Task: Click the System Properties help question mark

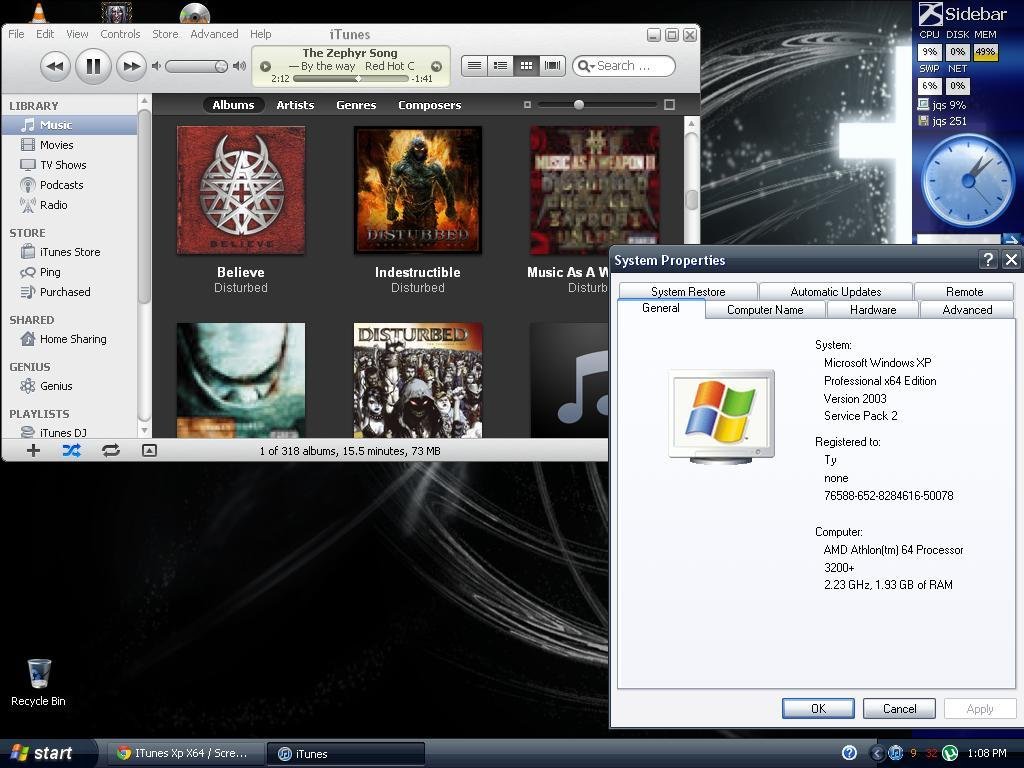Action: [x=988, y=260]
